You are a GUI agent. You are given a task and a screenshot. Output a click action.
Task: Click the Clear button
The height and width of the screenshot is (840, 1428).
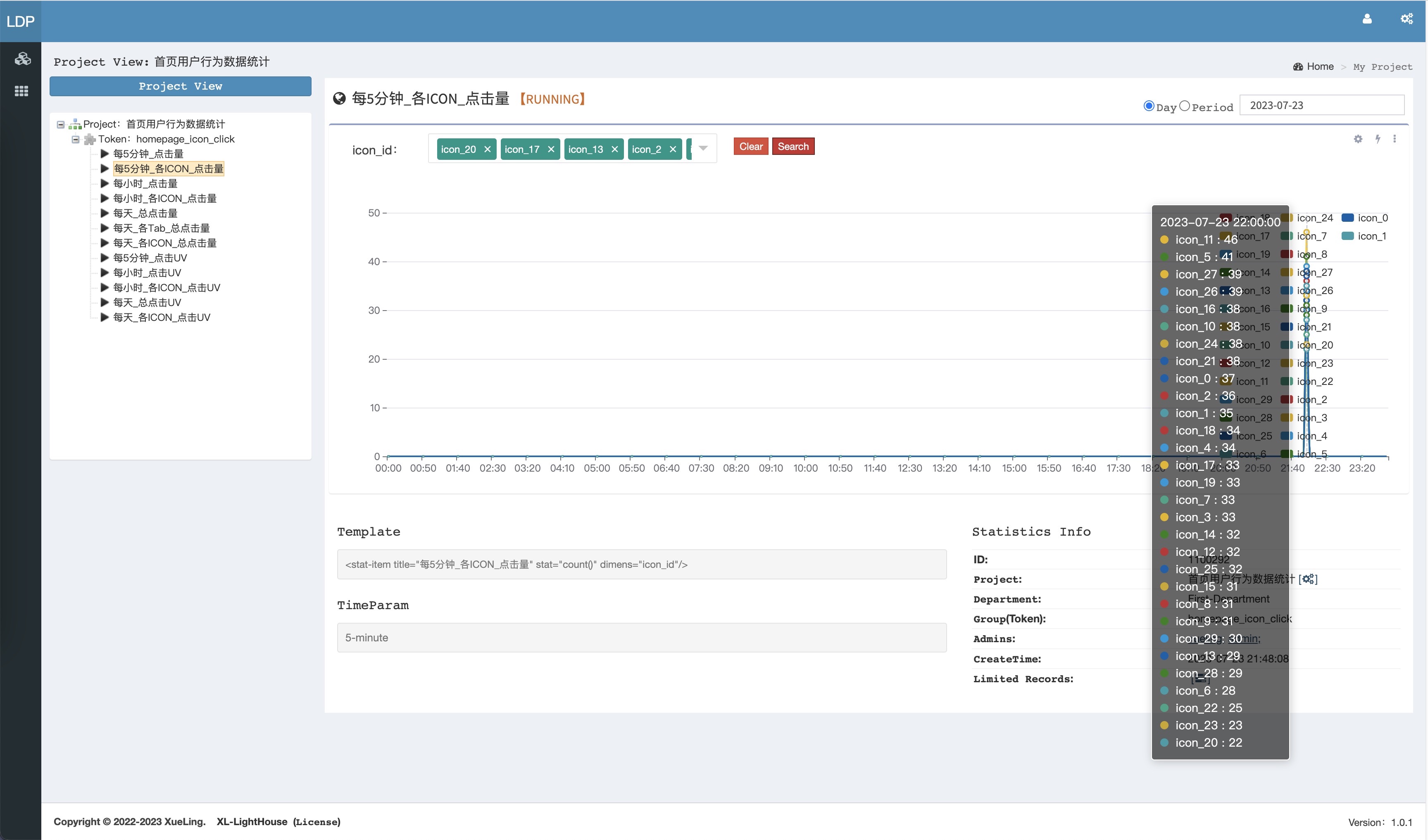tap(751, 147)
